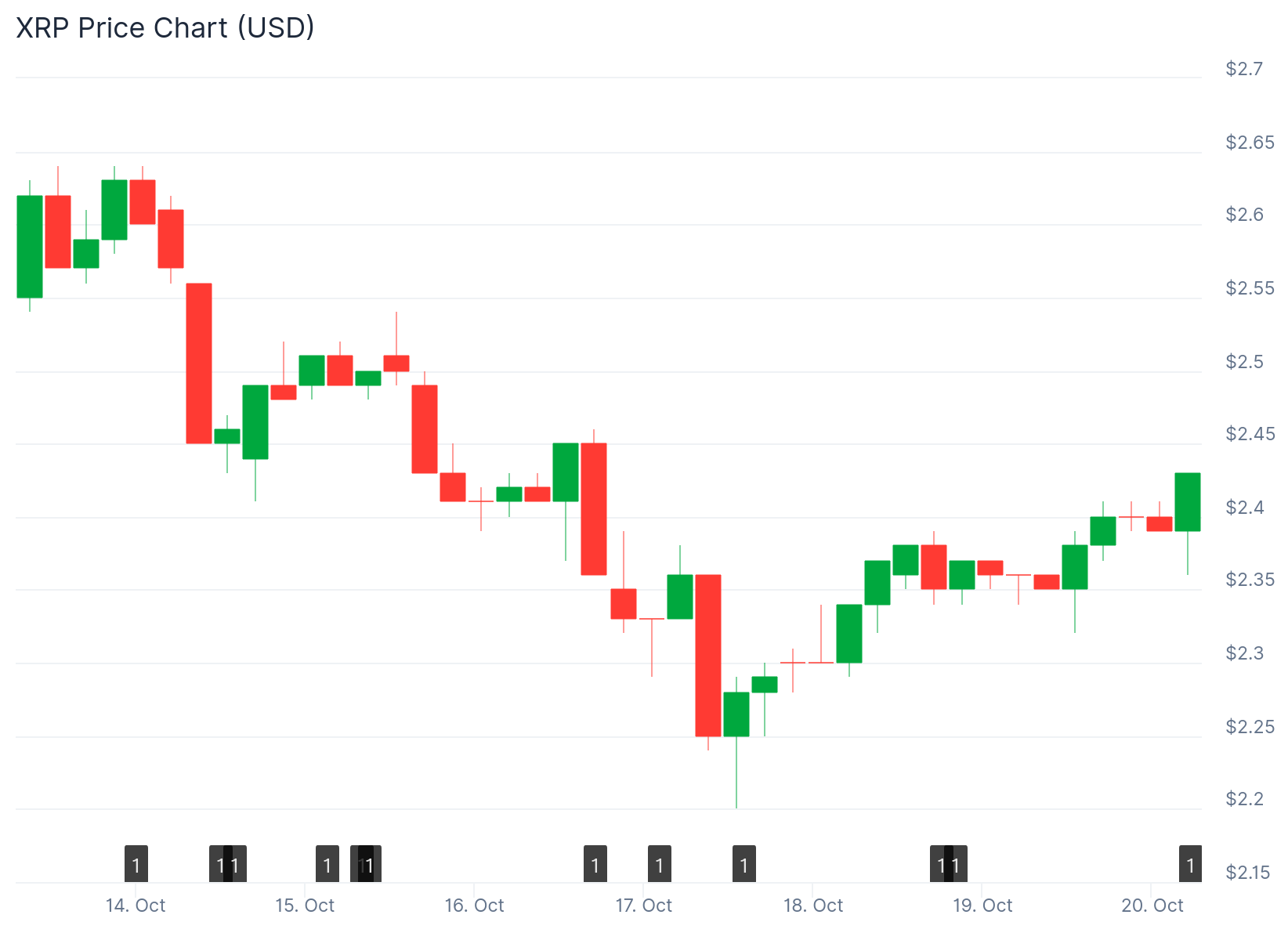
Task: Select the $2.15 price axis label
Action: coord(1247,873)
